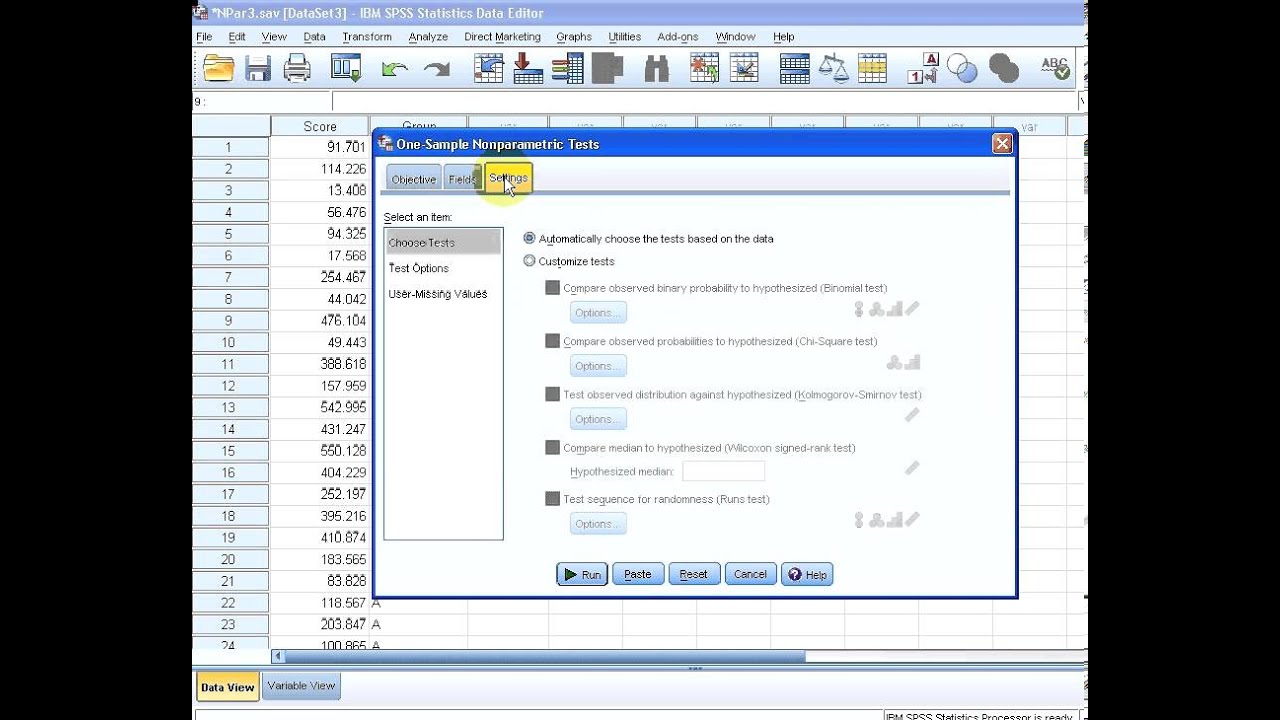The image size is (1280, 720).
Task: Redo the action using the toolbar arrow
Action: tap(436, 70)
